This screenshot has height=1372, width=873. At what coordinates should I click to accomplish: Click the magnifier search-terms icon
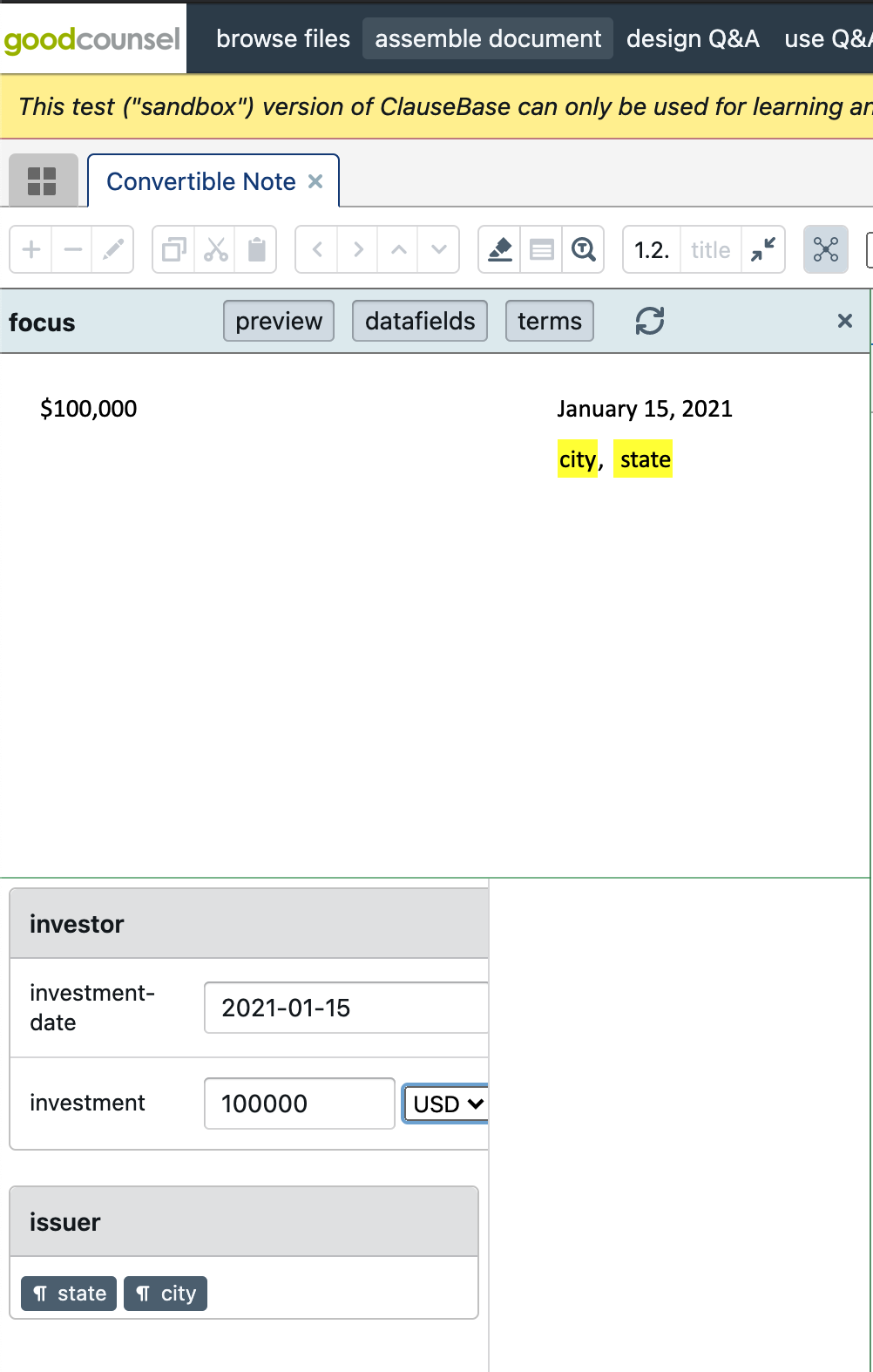[583, 250]
